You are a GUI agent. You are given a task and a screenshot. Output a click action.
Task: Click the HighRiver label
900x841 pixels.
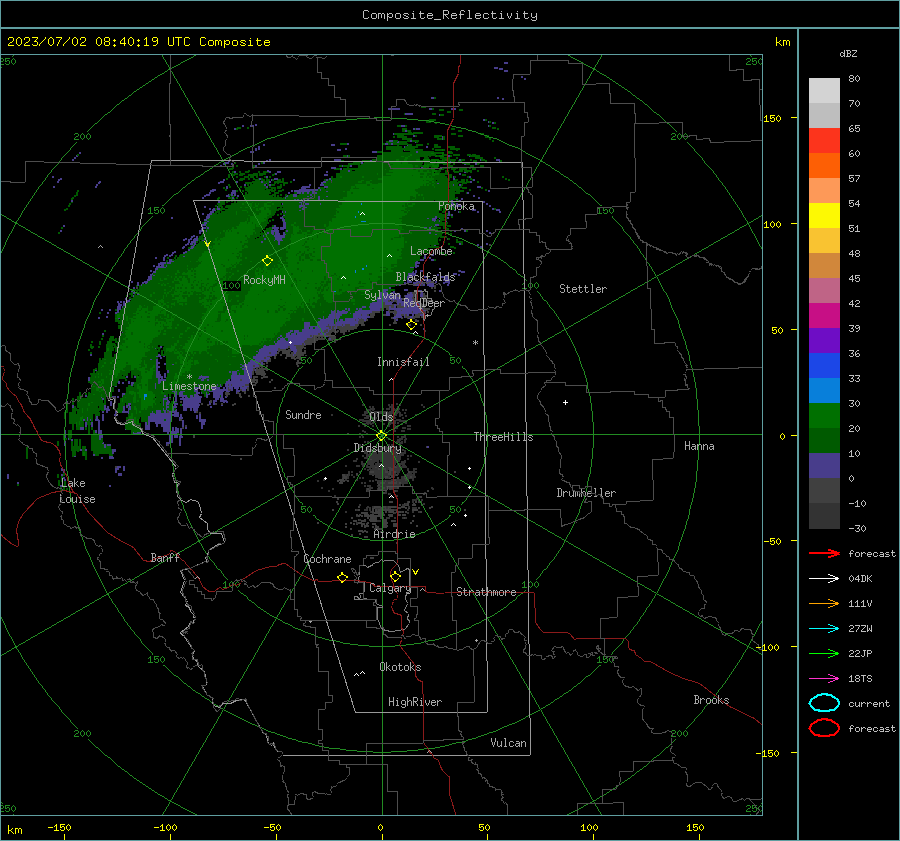pyautogui.click(x=415, y=702)
